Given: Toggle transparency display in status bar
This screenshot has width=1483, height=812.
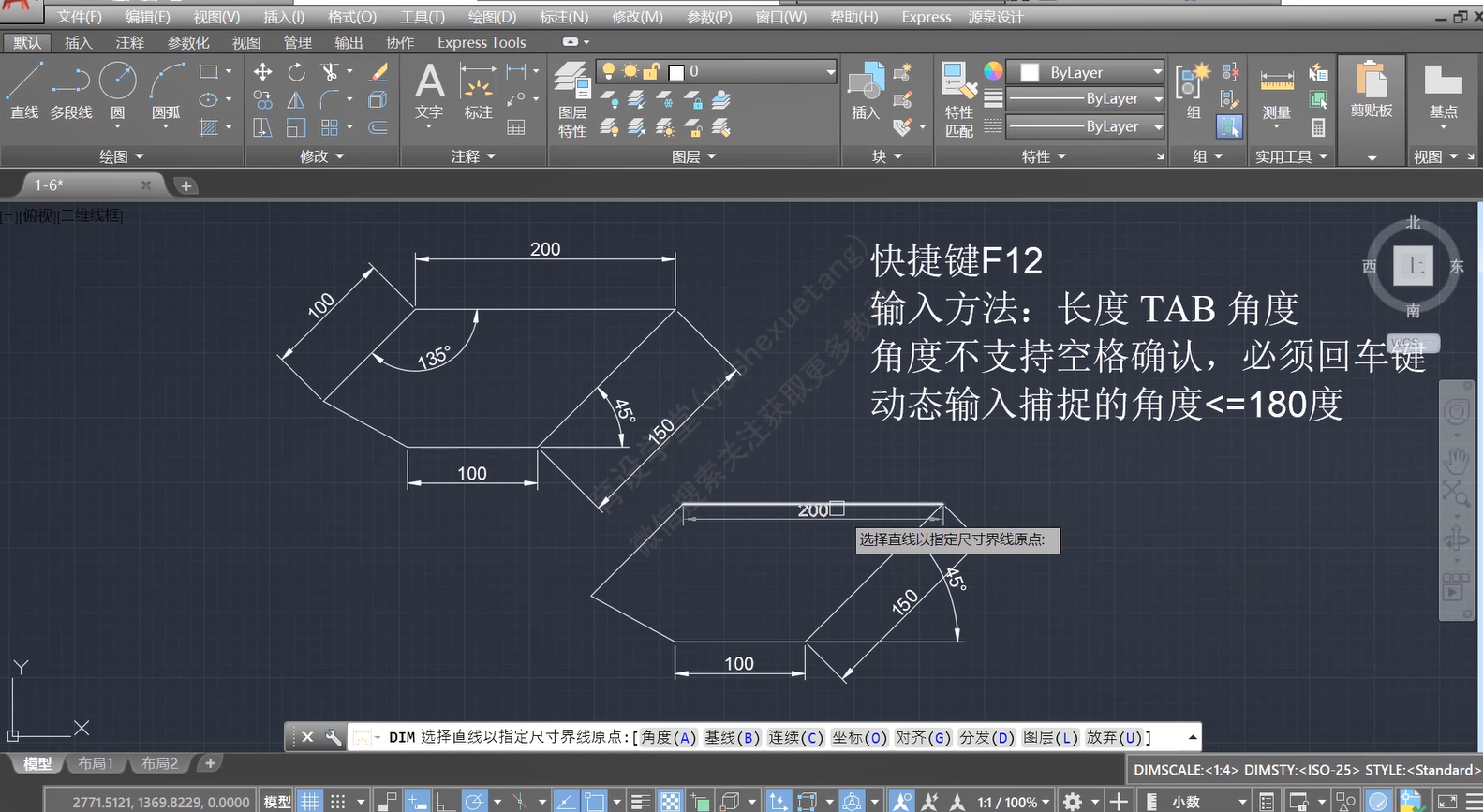Looking at the screenshot, I should pos(671,801).
